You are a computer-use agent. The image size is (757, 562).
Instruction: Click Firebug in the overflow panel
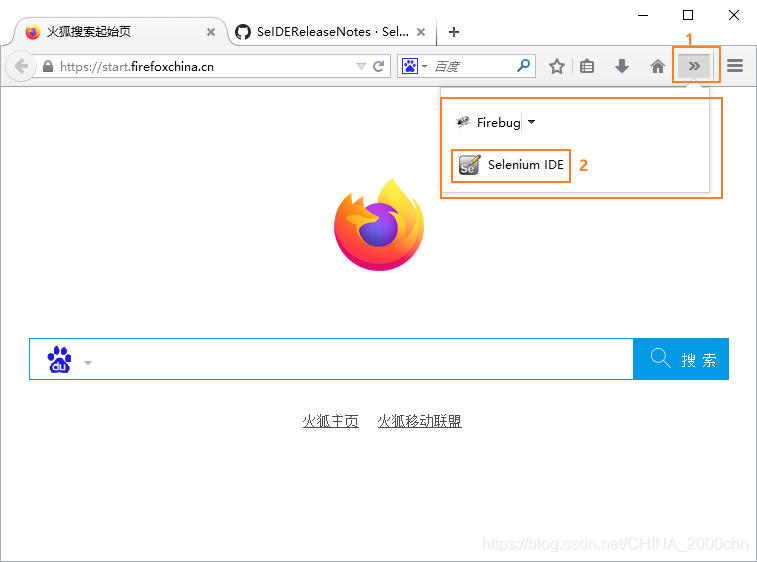pyautogui.click(x=489, y=123)
